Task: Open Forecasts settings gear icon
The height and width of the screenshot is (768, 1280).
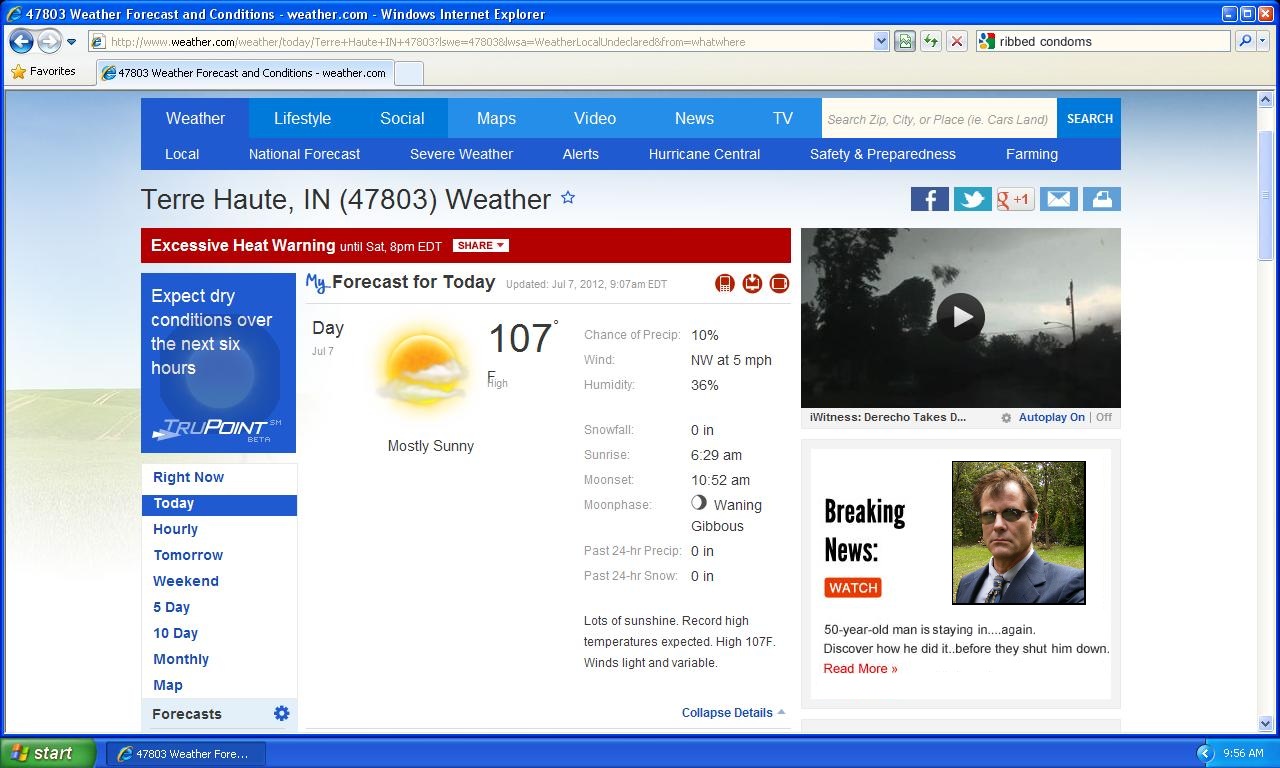Action: pyautogui.click(x=281, y=713)
